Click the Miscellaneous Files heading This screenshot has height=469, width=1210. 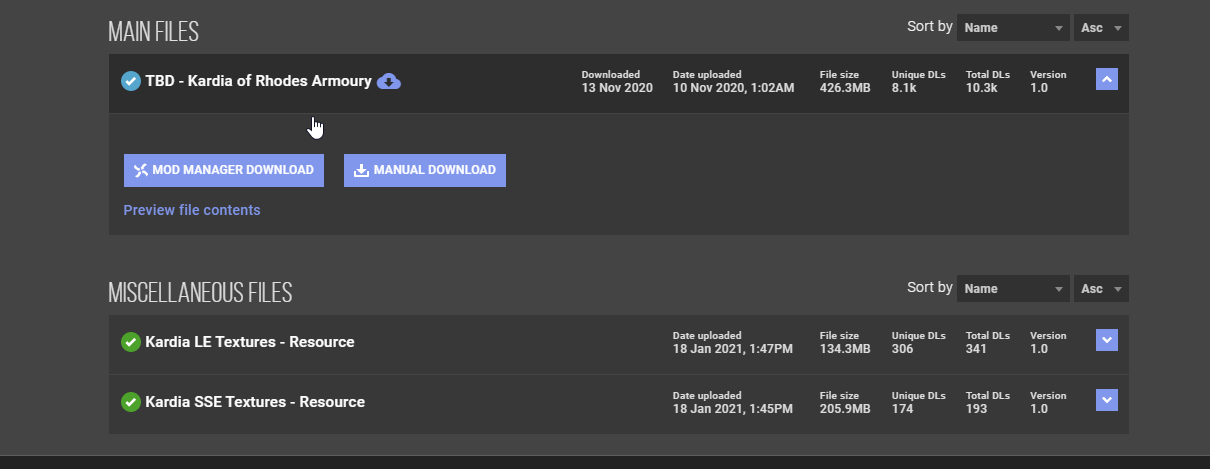pyautogui.click(x=200, y=292)
